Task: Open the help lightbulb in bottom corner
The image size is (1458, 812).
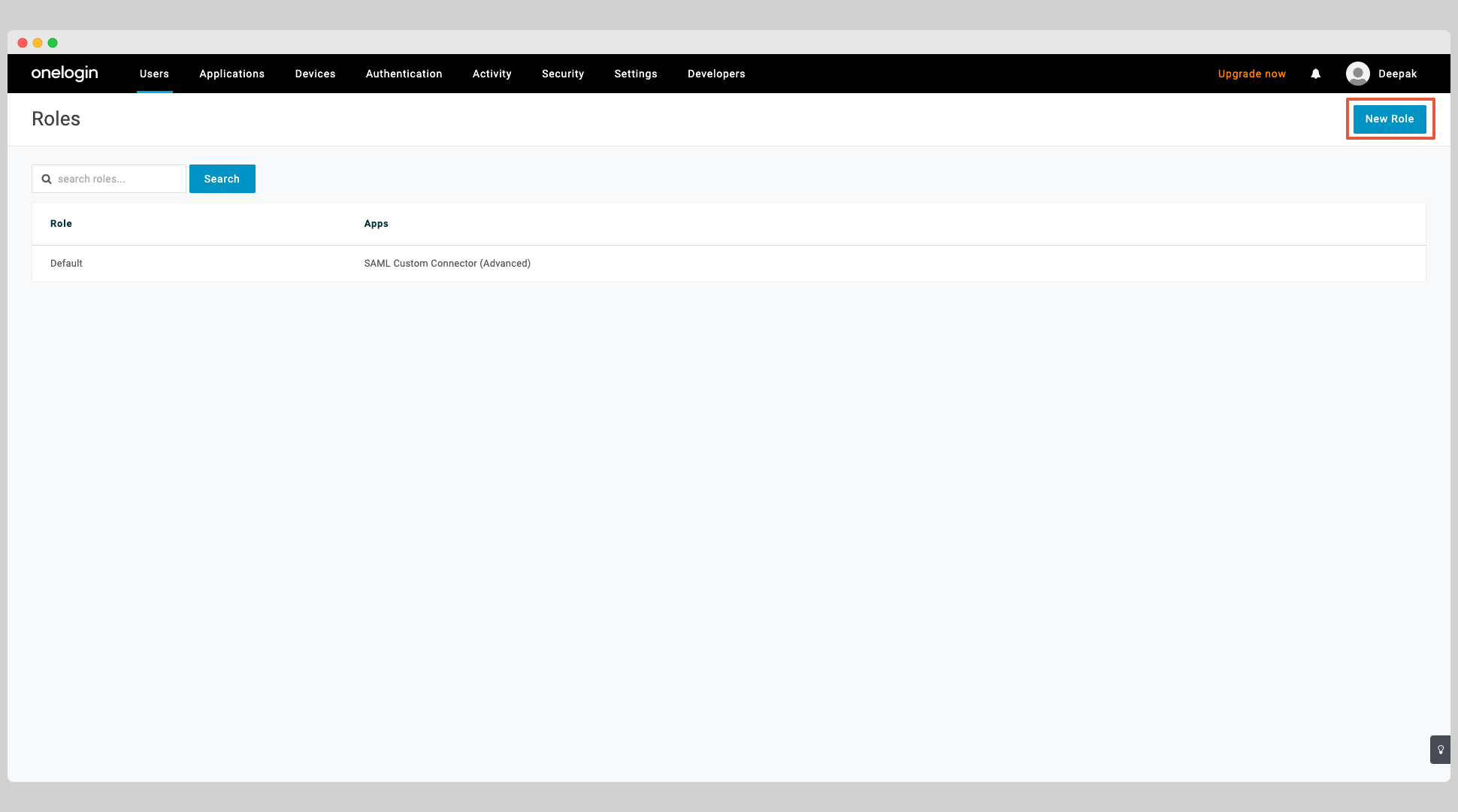Action: click(1440, 749)
